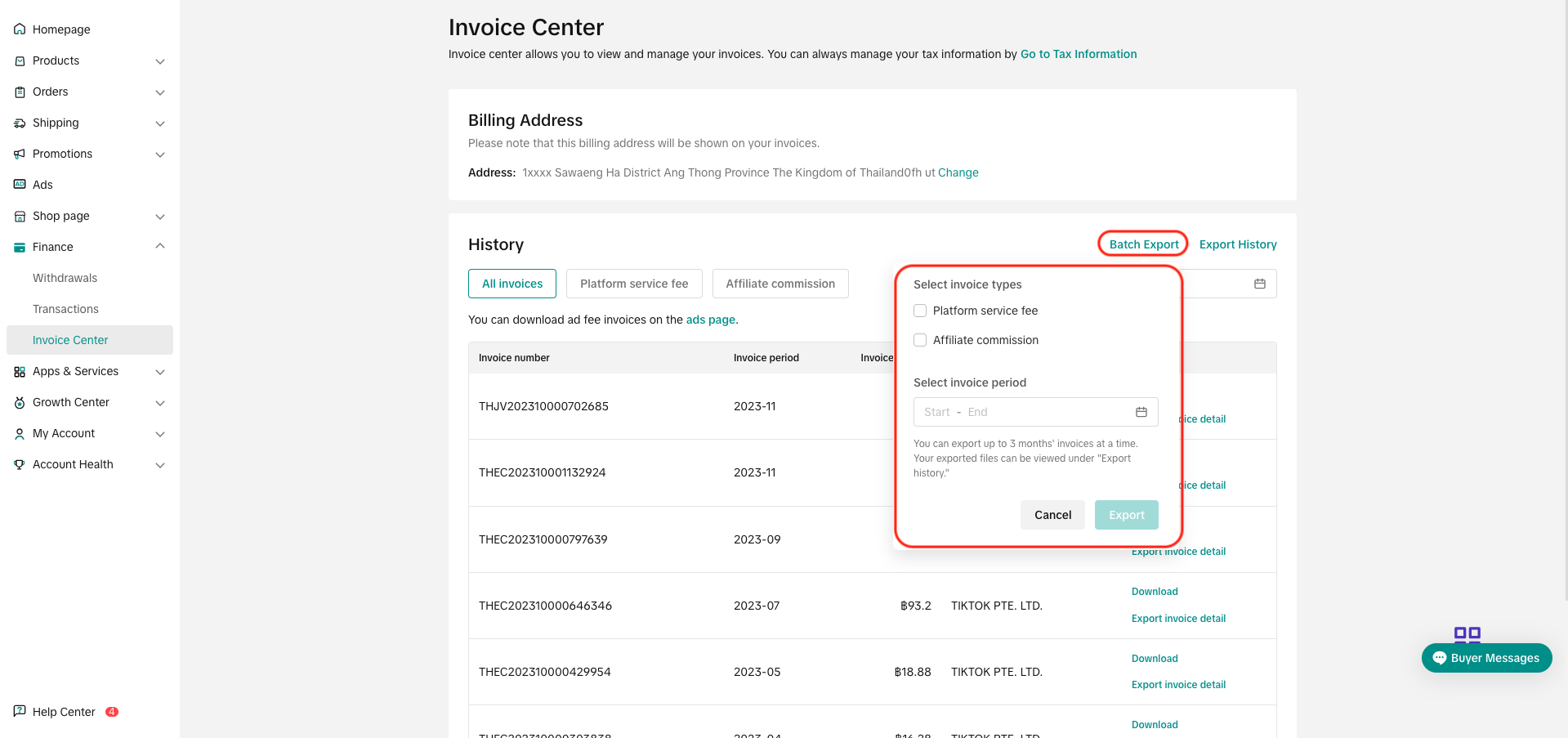Viewport: 1568px width, 738px height.
Task: Open Withdrawals under Finance
Action: pos(65,278)
